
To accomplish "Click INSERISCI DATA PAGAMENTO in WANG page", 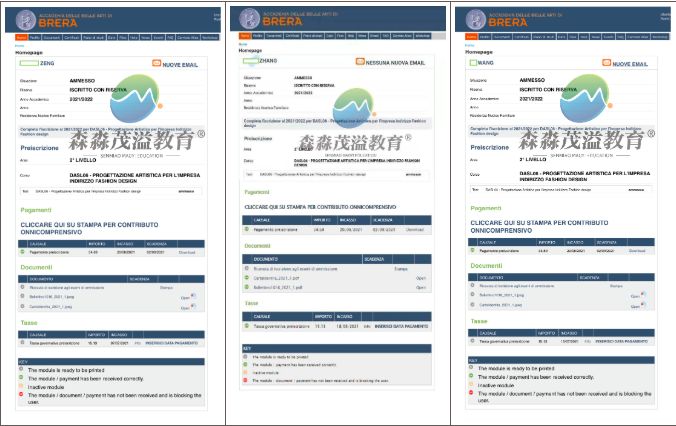I will pos(622,341).
